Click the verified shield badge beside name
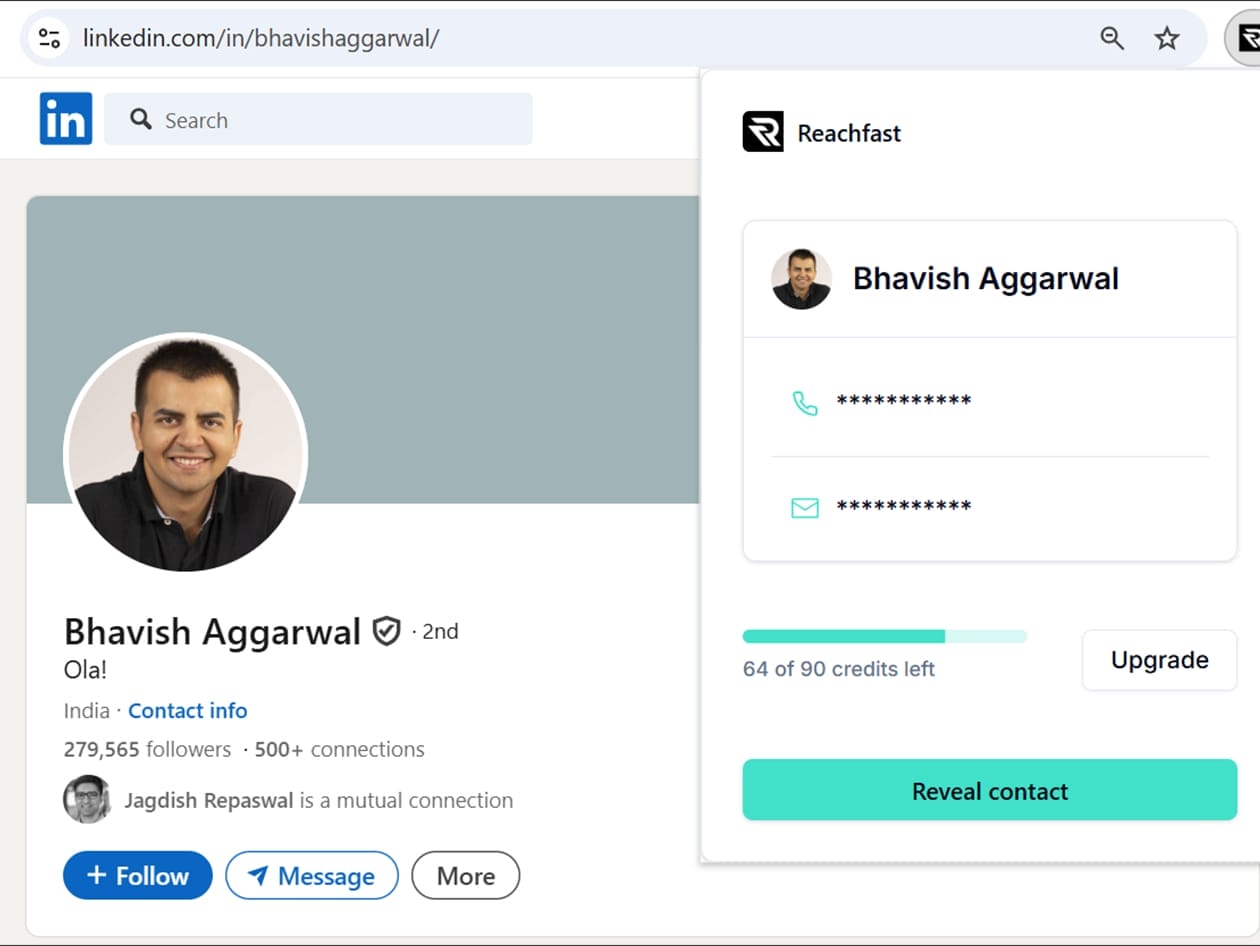This screenshot has width=1260, height=946. 386,632
